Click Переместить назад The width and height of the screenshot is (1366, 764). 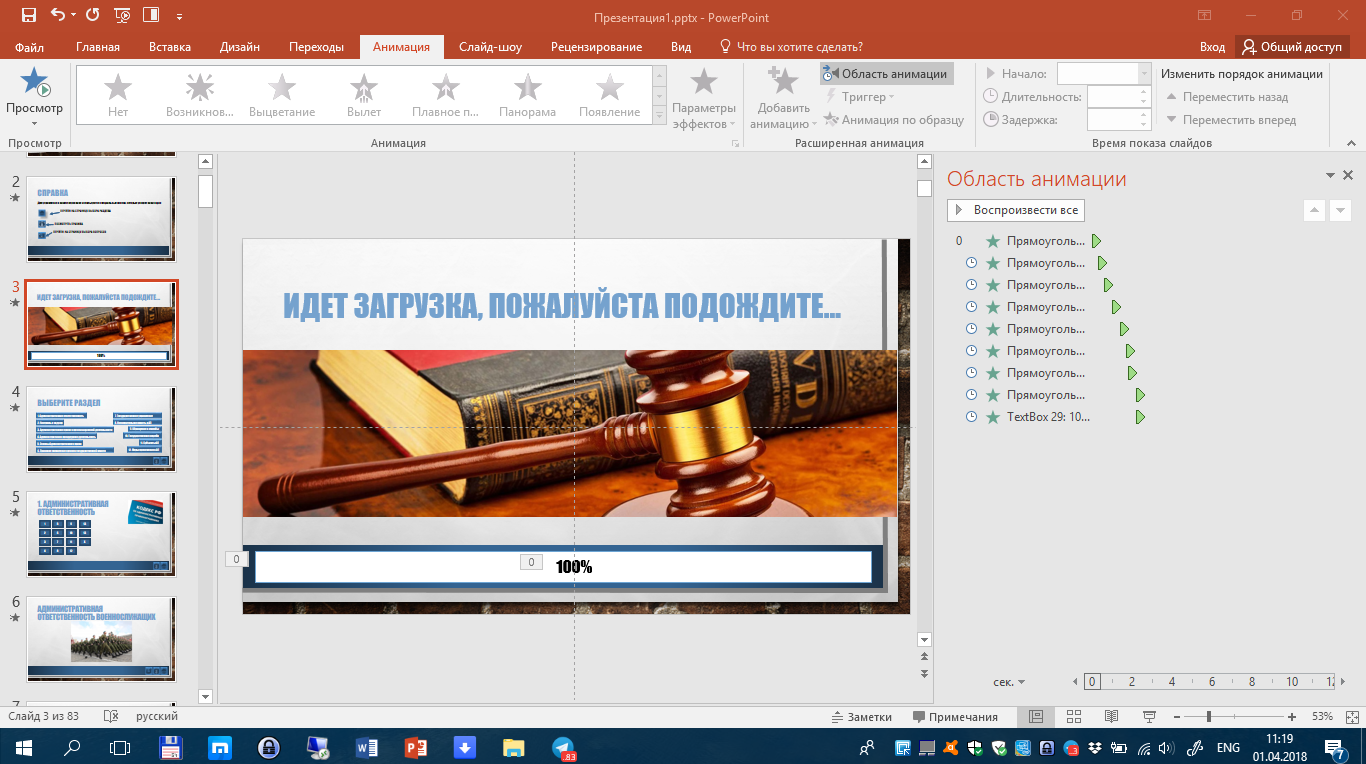point(1227,97)
